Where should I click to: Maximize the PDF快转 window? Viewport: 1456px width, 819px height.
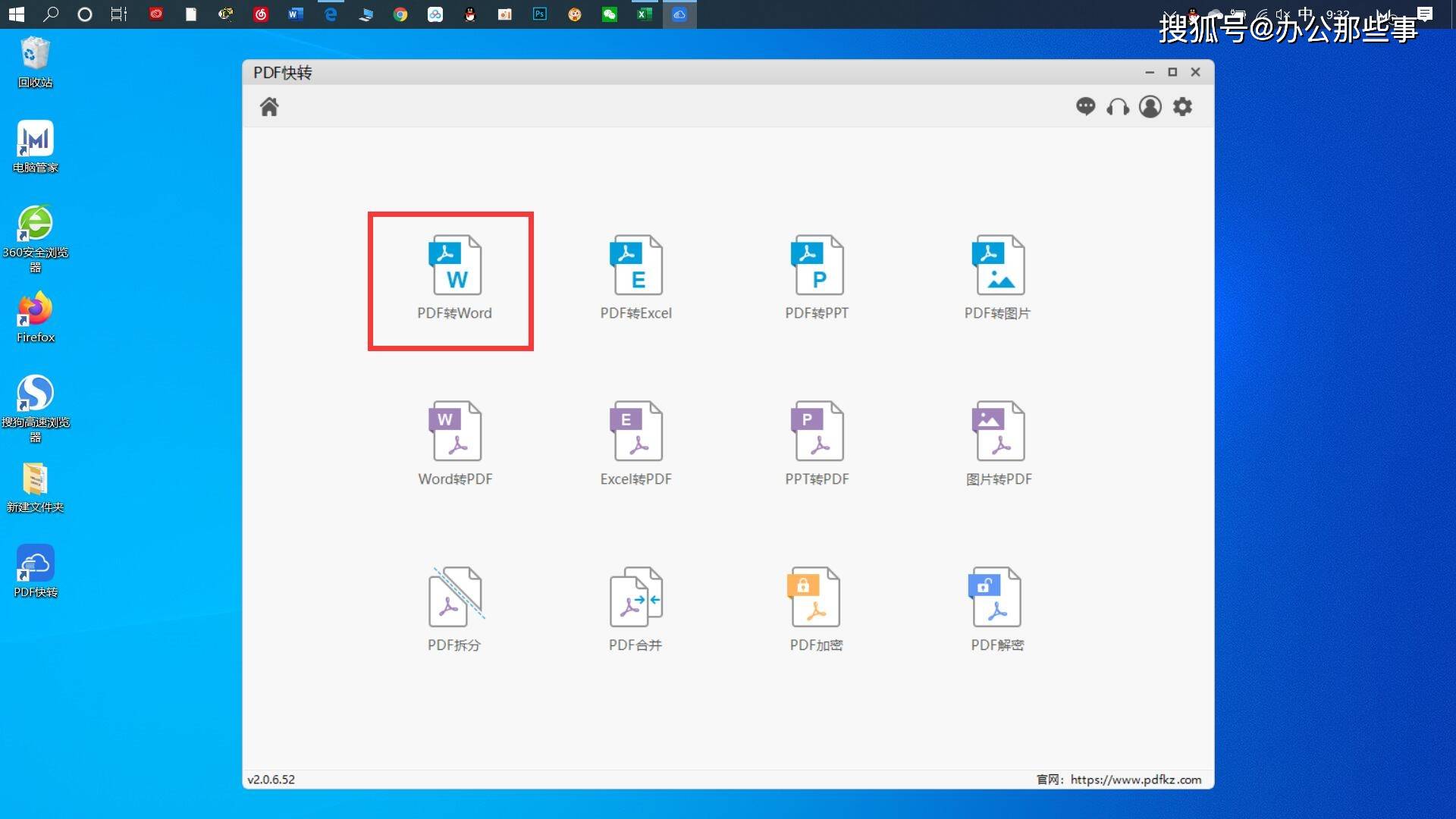[x=1172, y=72]
